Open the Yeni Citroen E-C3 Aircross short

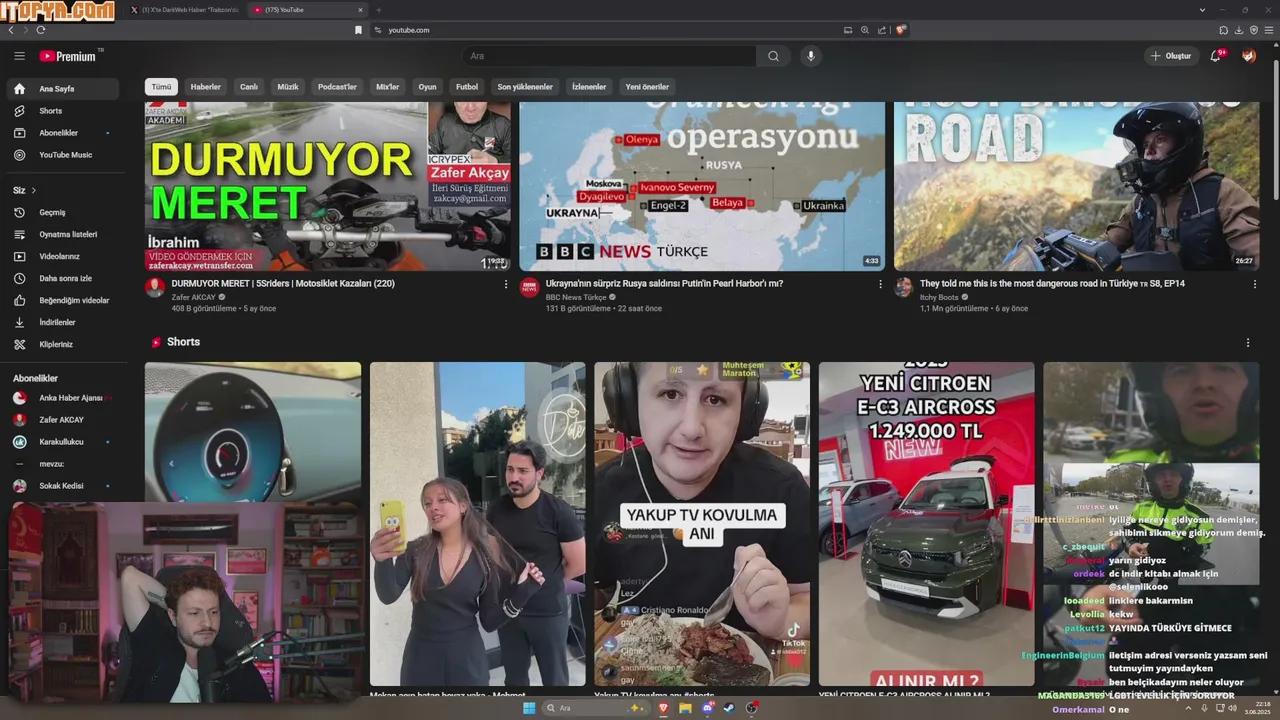coord(927,524)
